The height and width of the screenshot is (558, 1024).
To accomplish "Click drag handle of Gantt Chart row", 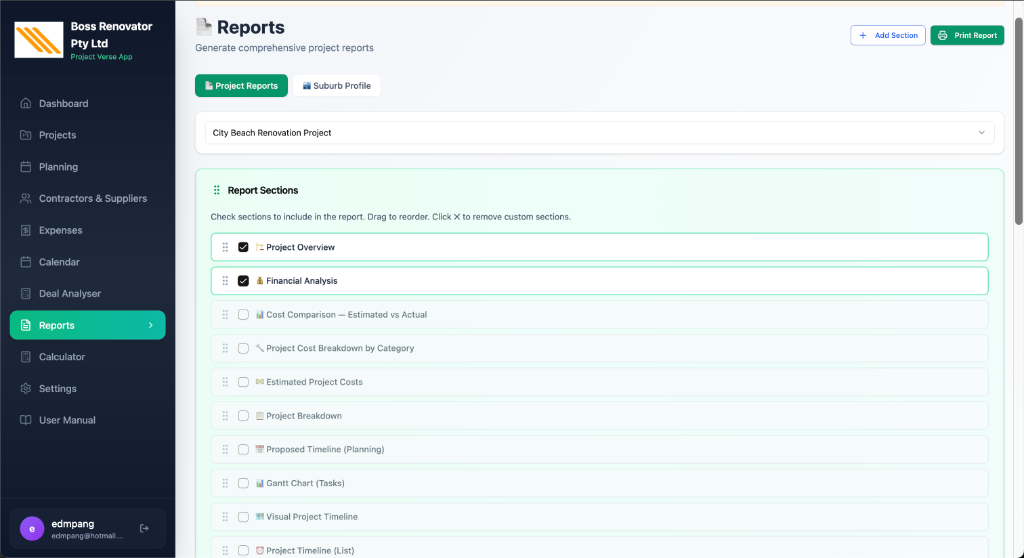I will click(225, 483).
